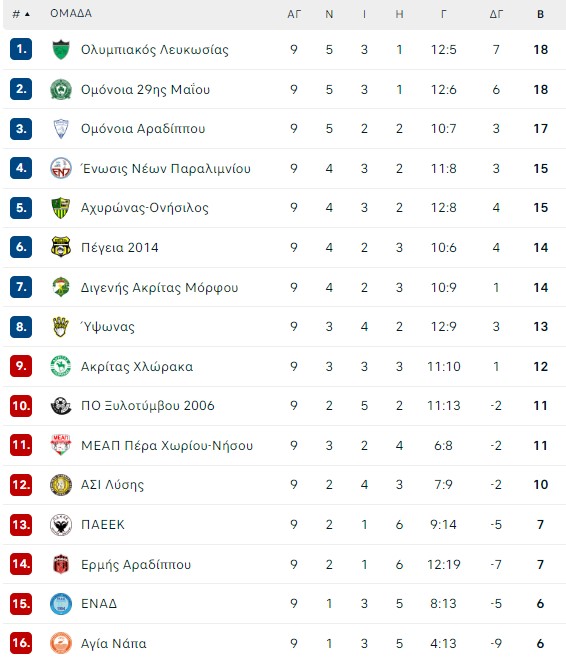Click the Ερμής Αραδίππου red crest
The image size is (566, 660).
coord(61,564)
